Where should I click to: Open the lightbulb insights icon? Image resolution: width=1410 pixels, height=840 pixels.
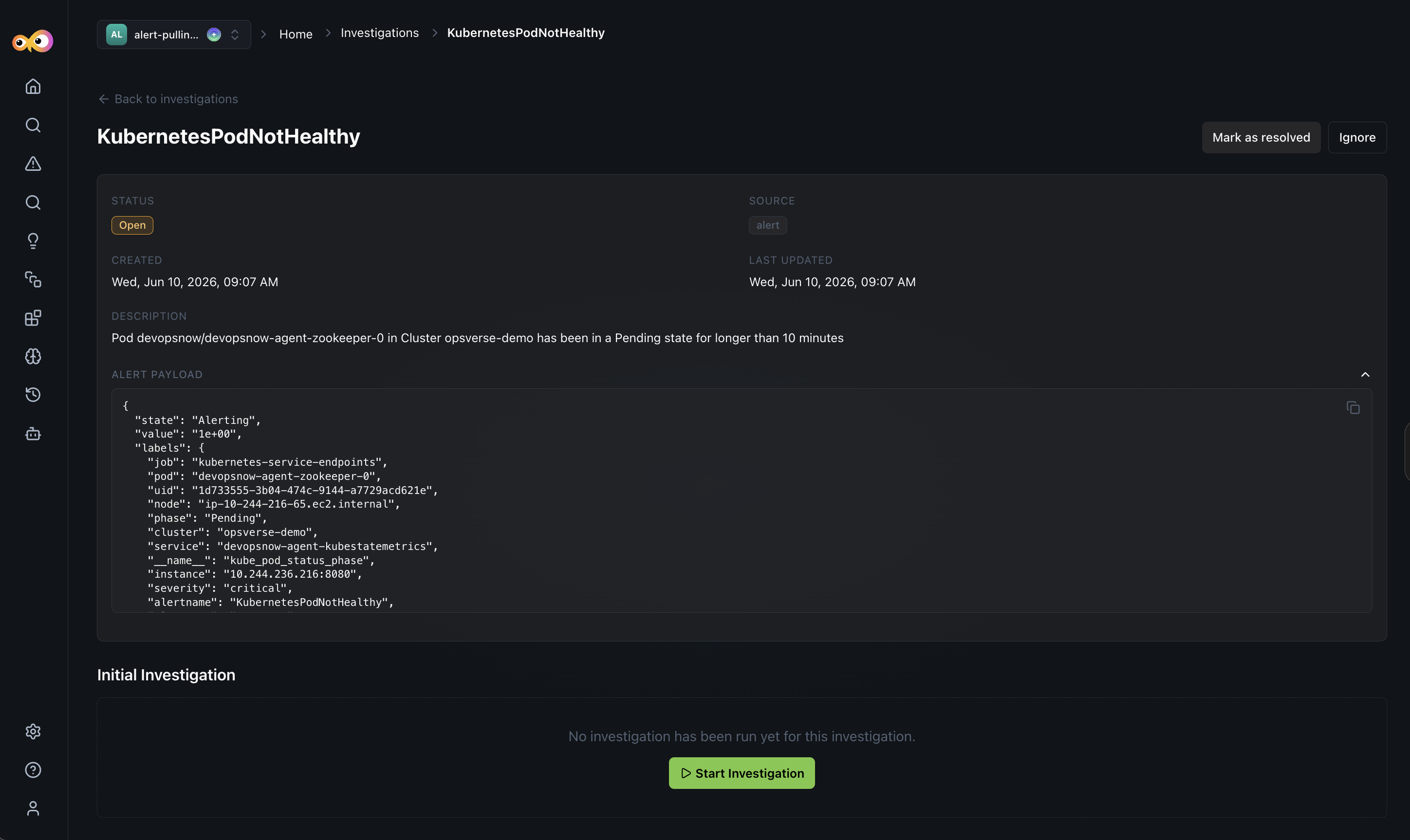[33, 241]
